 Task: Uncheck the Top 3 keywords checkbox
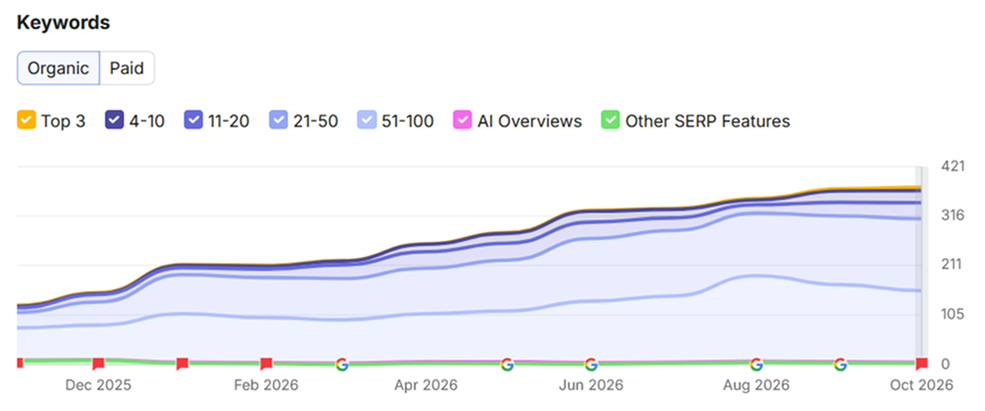tap(26, 121)
